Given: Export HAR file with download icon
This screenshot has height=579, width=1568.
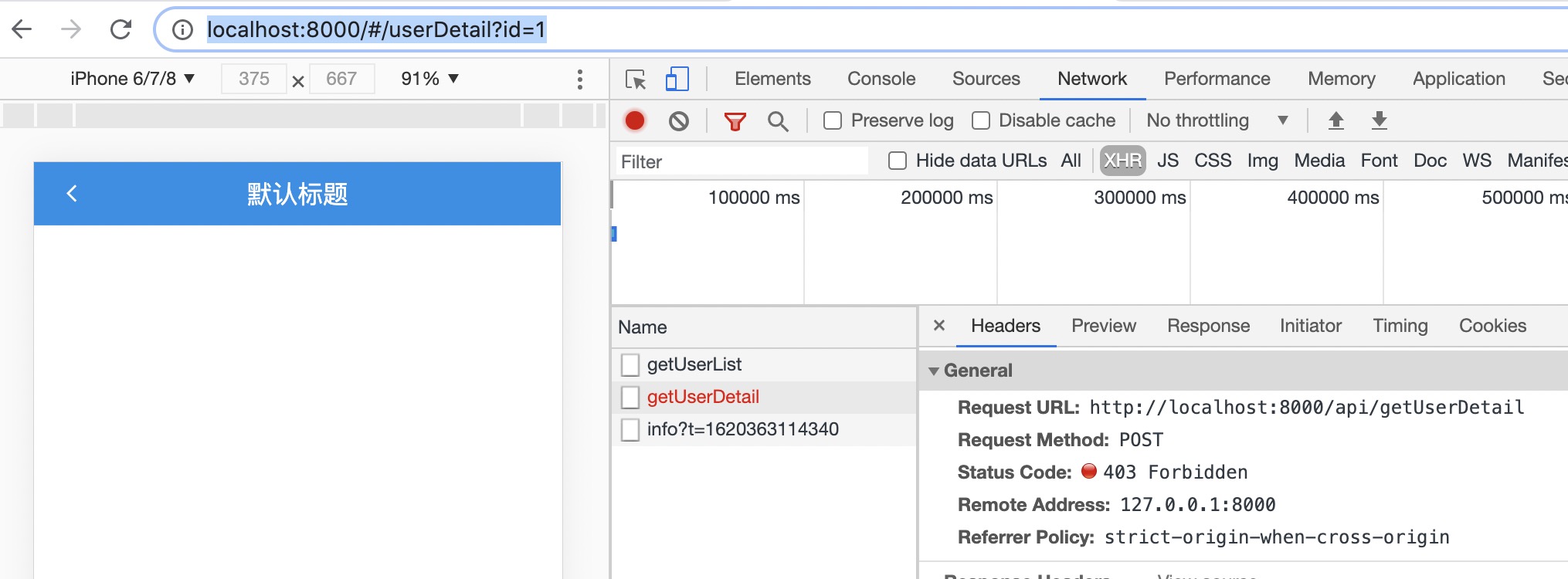Looking at the screenshot, I should click(x=1380, y=120).
